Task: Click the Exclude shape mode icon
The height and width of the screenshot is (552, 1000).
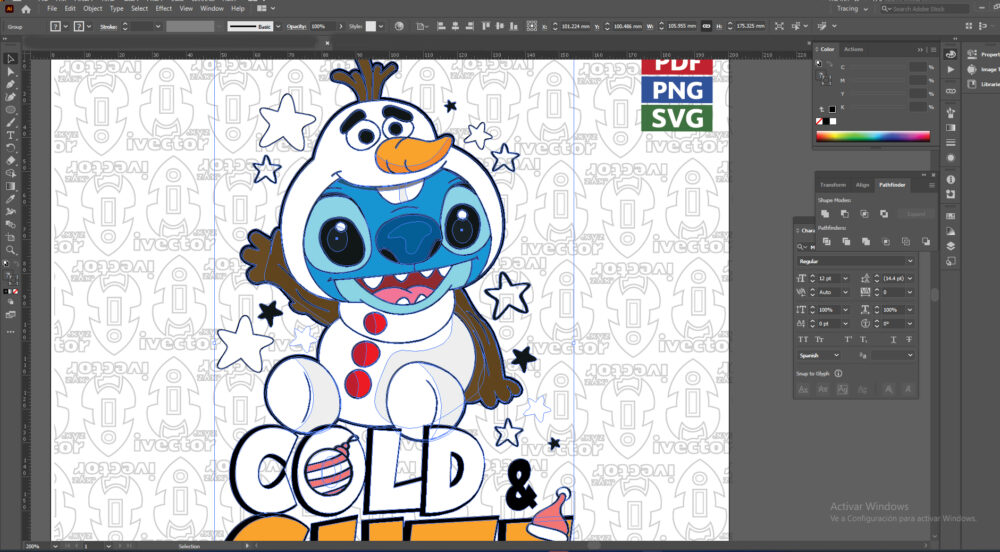Action: 884,214
